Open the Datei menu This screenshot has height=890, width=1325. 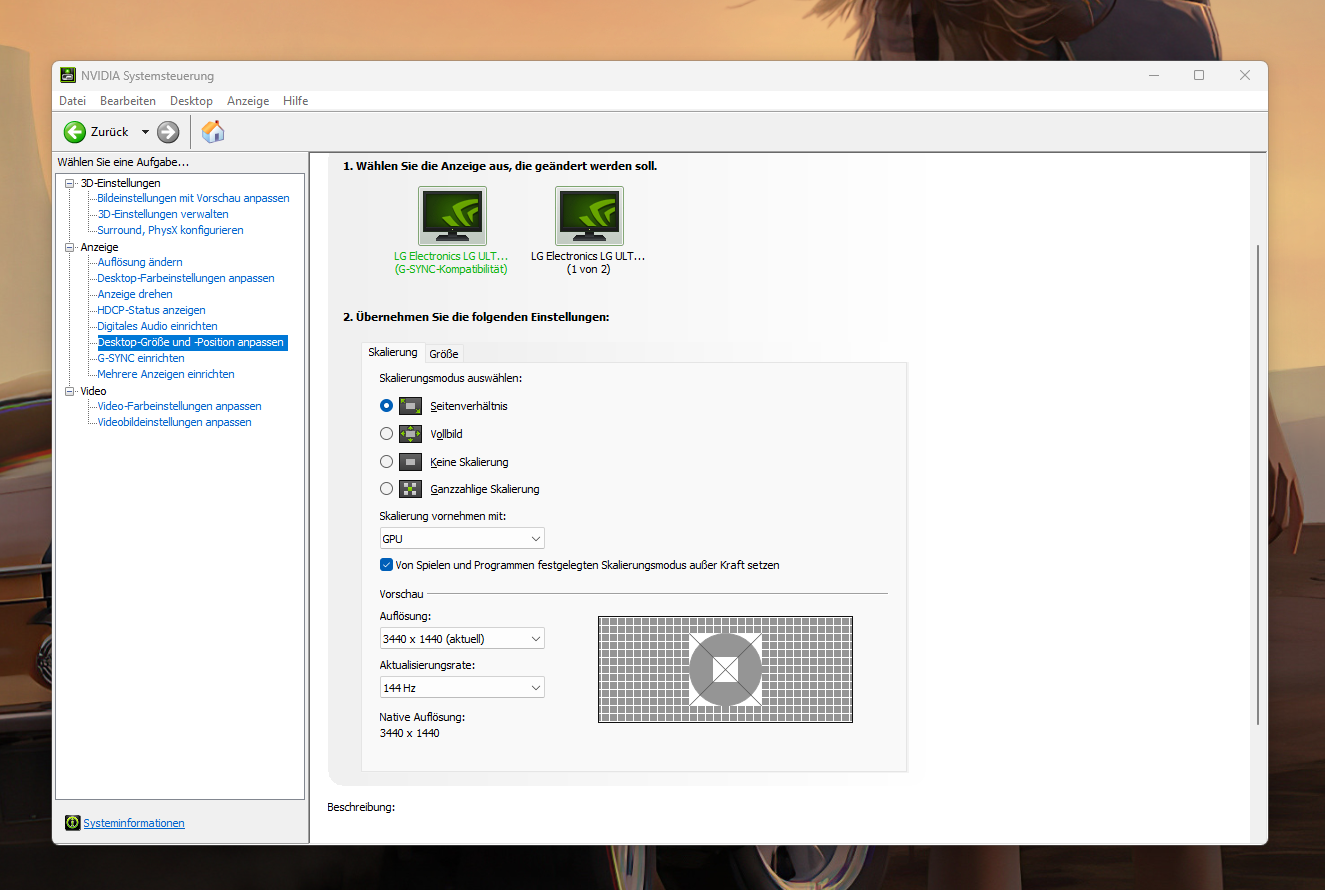coord(72,101)
